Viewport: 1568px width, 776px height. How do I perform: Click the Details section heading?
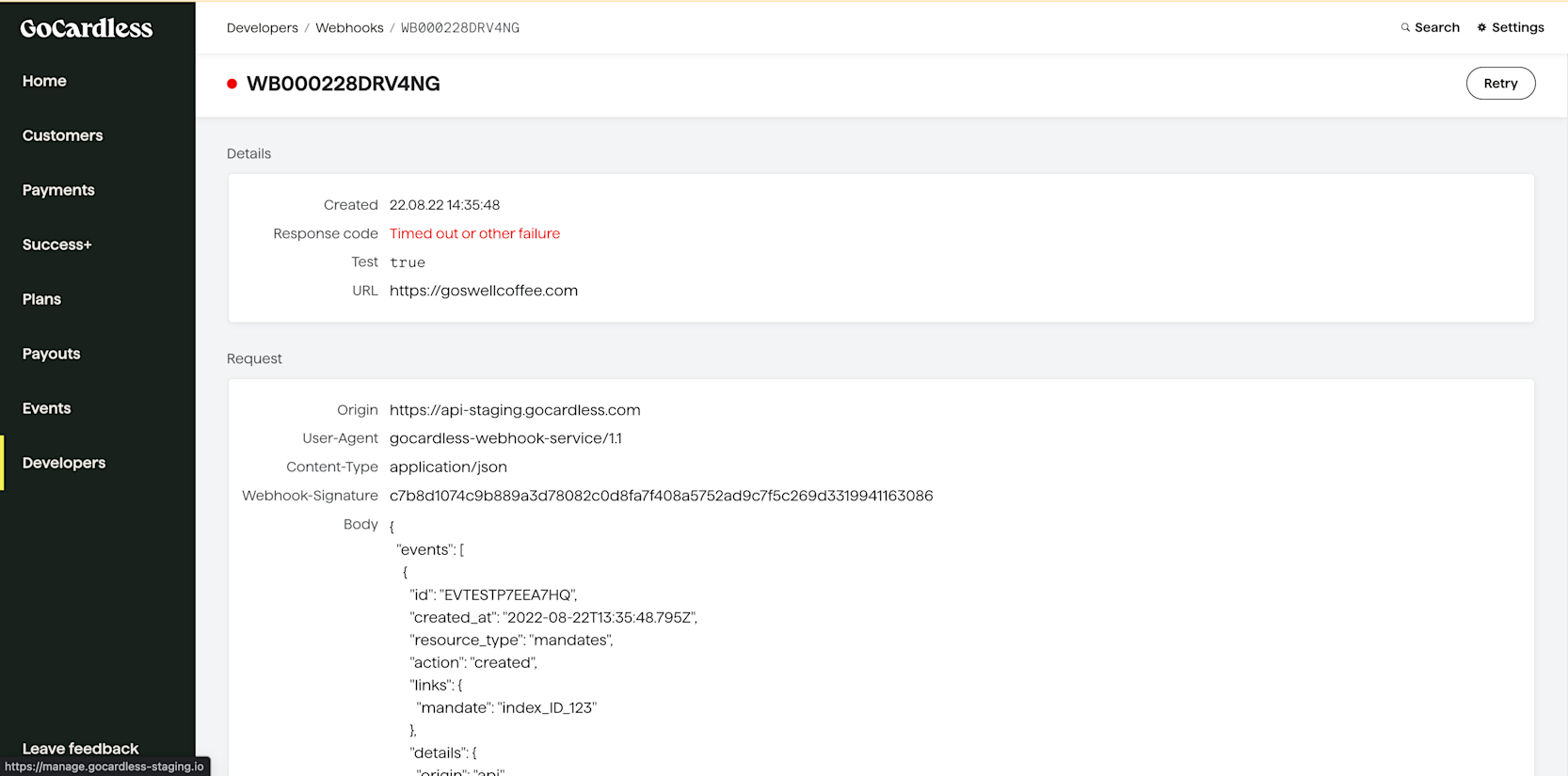[x=248, y=153]
